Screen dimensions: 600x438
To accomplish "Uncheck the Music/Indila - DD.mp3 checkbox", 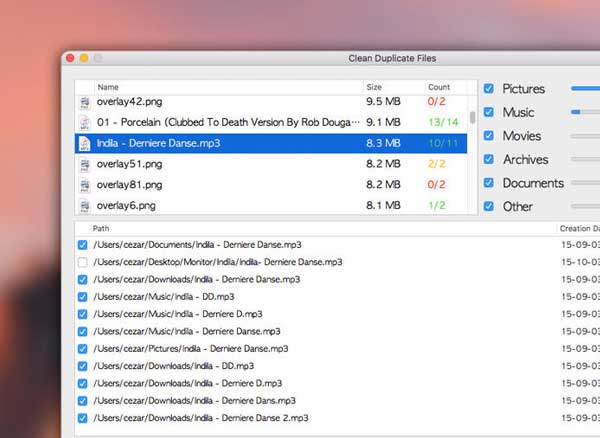I will (x=82, y=297).
